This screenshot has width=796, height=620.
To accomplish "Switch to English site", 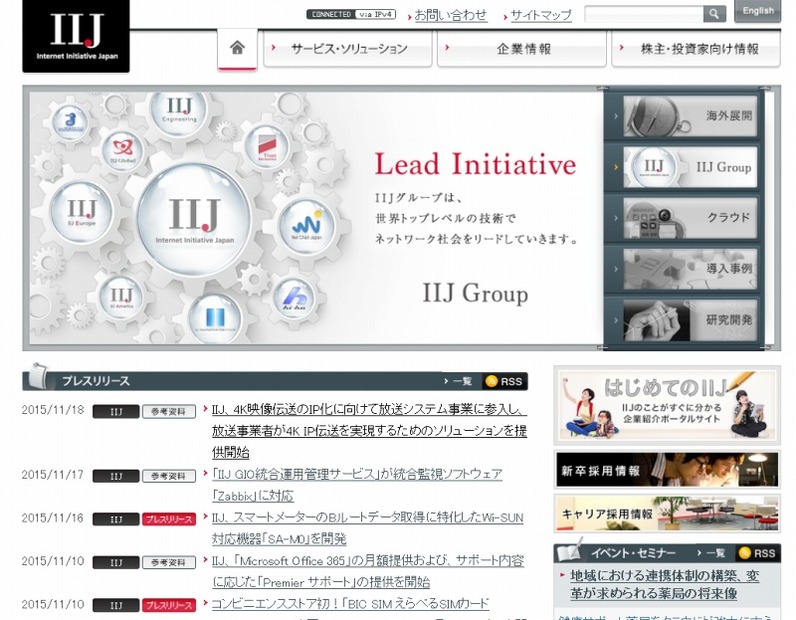I will (757, 11).
